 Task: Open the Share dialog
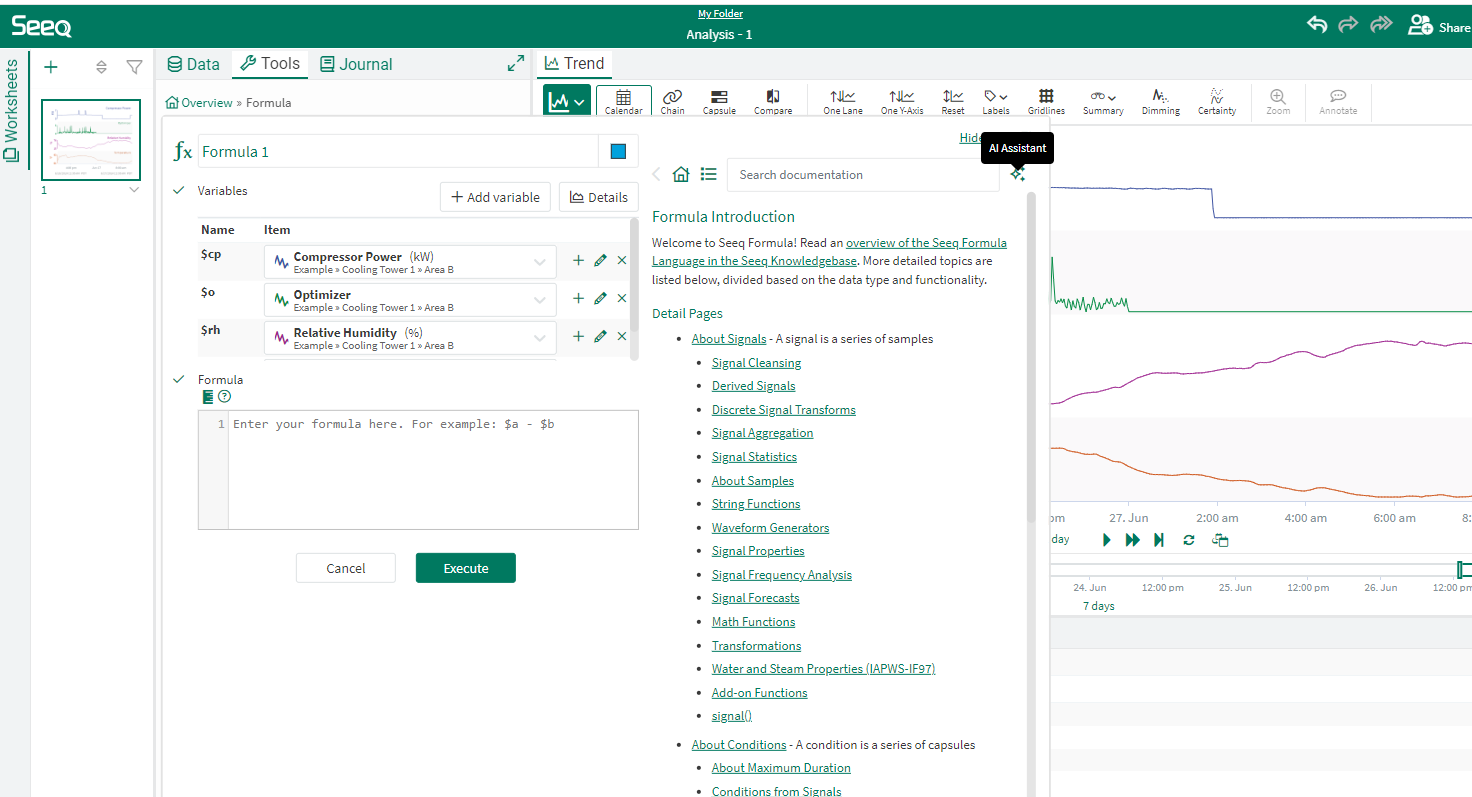[x=1438, y=26]
